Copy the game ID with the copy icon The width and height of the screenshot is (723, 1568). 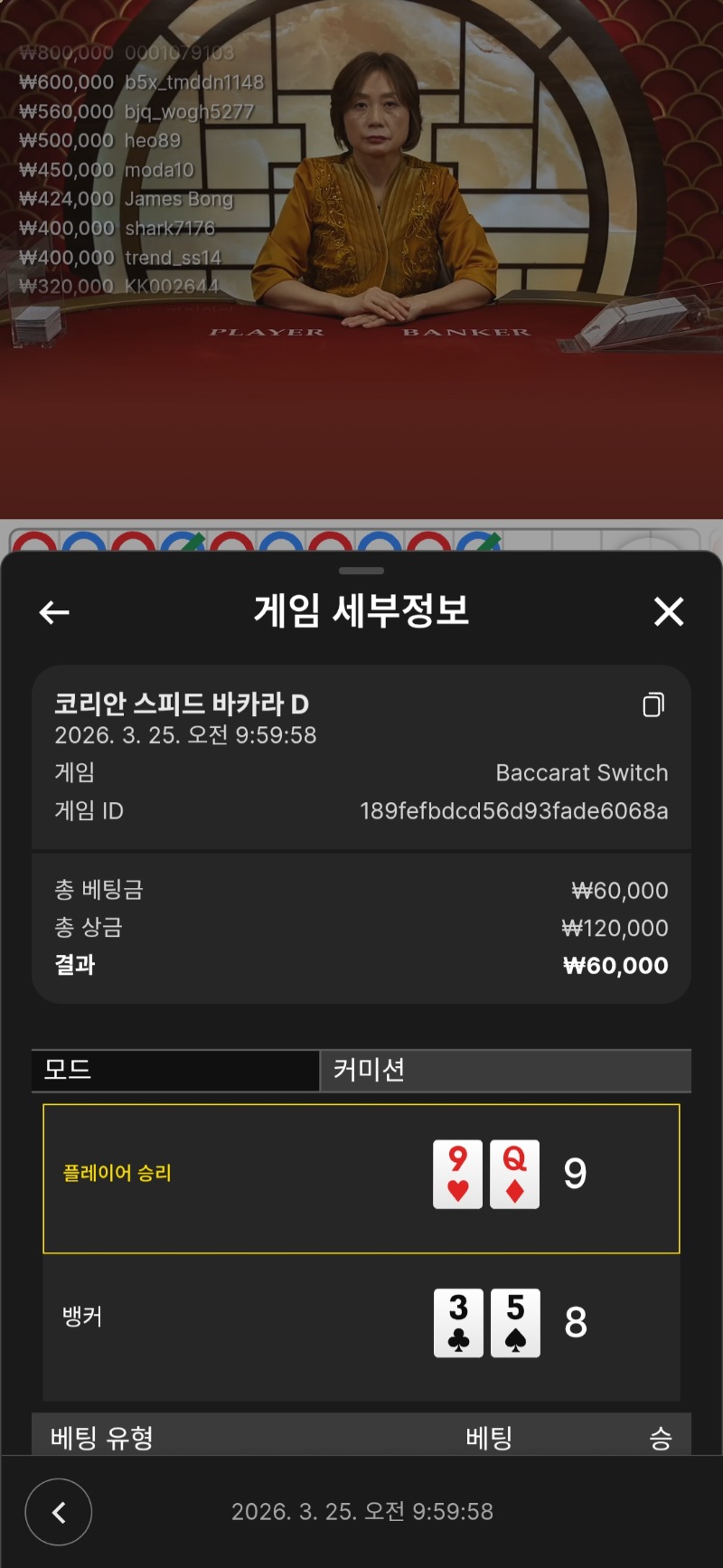[653, 704]
